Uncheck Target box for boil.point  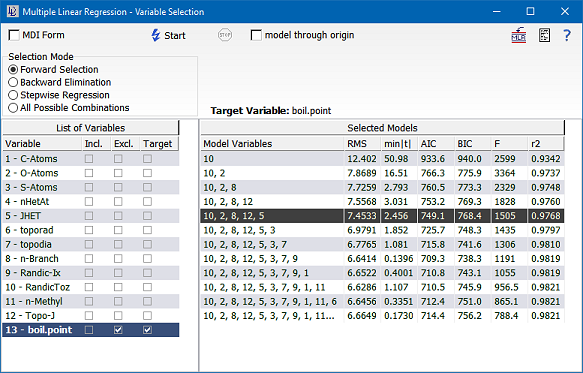click(x=147, y=330)
